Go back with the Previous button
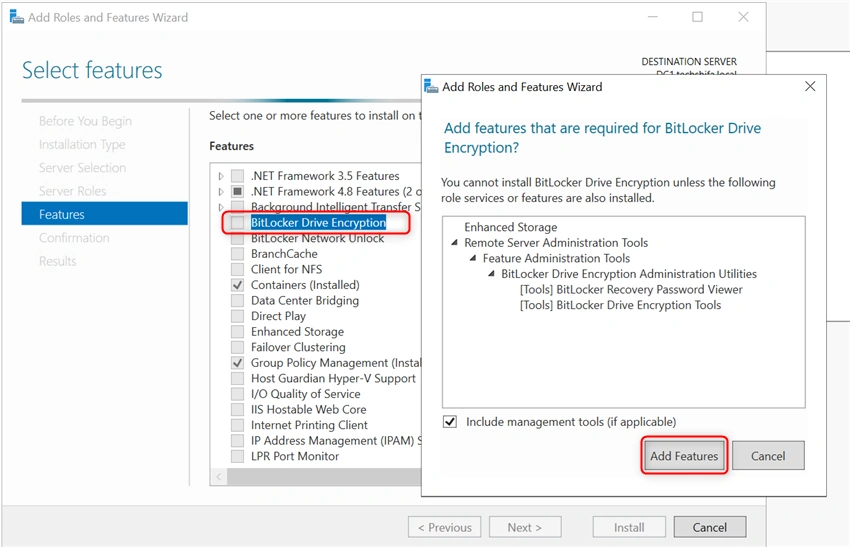850x547 pixels. point(445,527)
